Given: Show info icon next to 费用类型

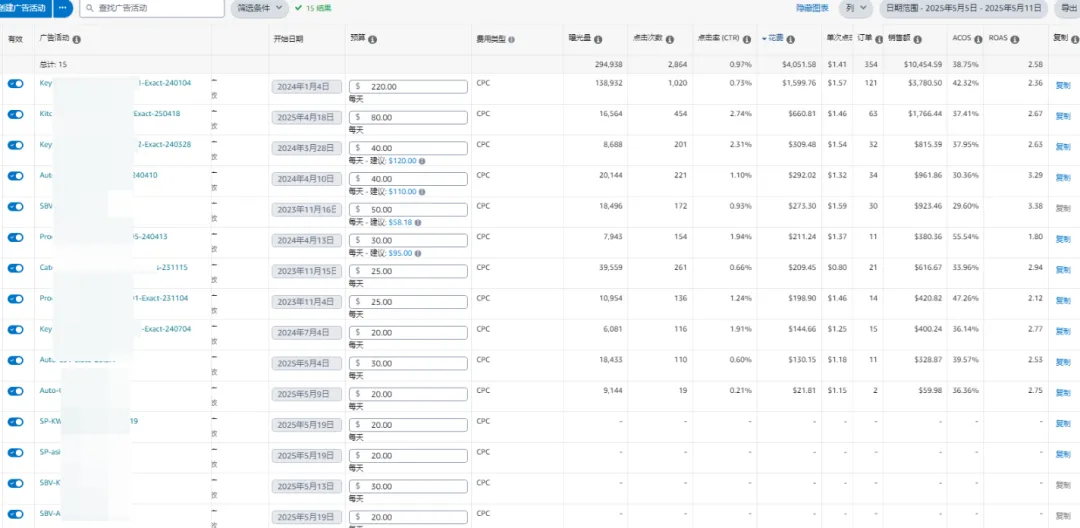Looking at the screenshot, I should [512, 40].
